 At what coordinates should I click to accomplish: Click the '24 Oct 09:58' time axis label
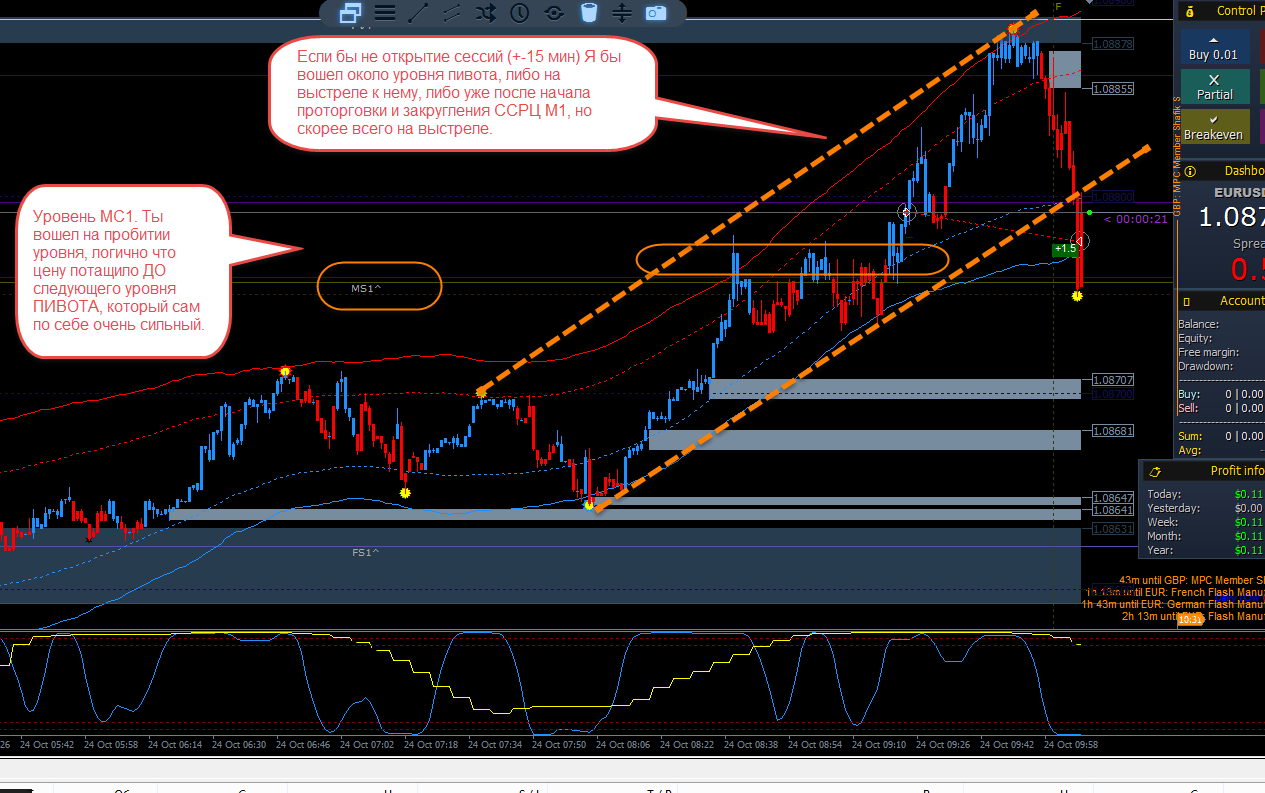[1070, 744]
